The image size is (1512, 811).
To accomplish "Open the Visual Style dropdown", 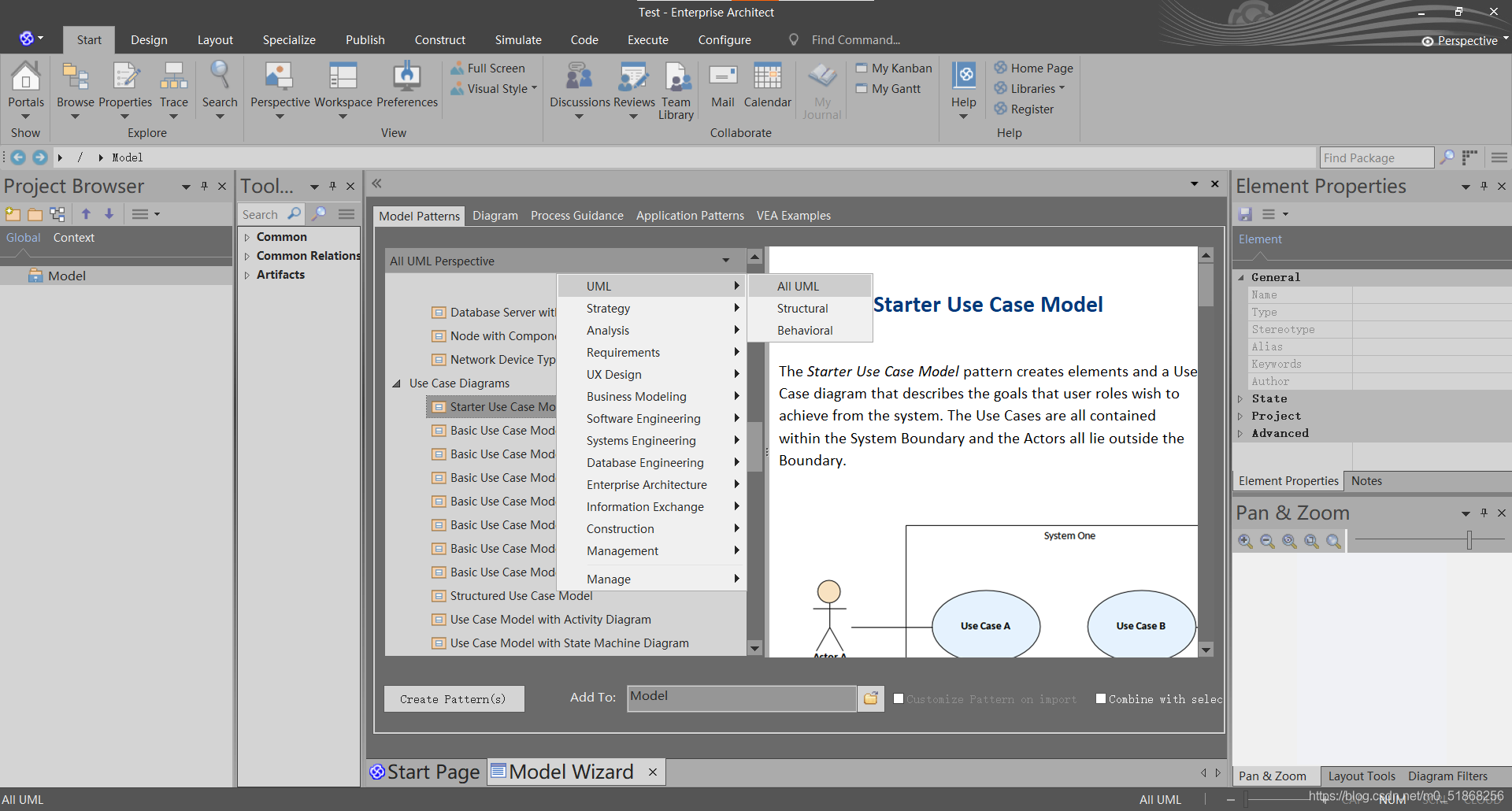I will 495,89.
